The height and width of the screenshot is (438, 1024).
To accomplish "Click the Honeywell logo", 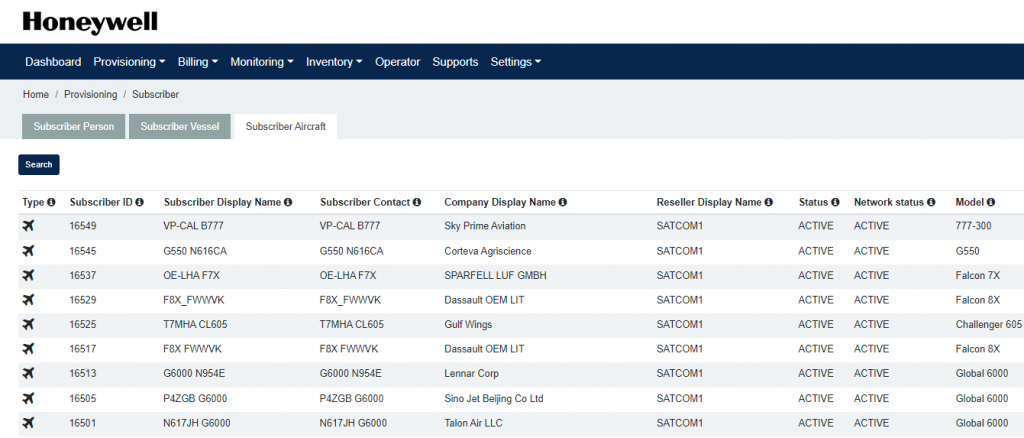I will coord(90,23).
